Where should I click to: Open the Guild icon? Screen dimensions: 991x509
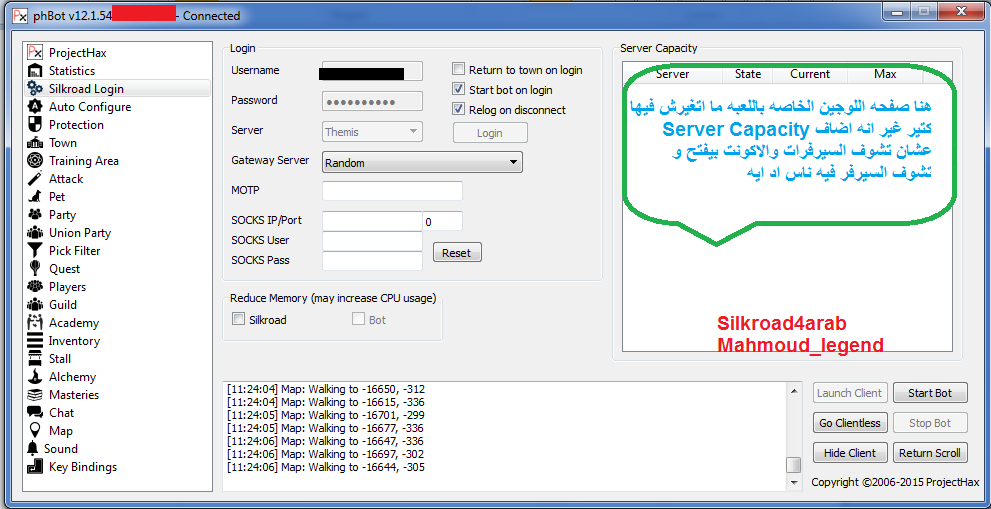35,305
